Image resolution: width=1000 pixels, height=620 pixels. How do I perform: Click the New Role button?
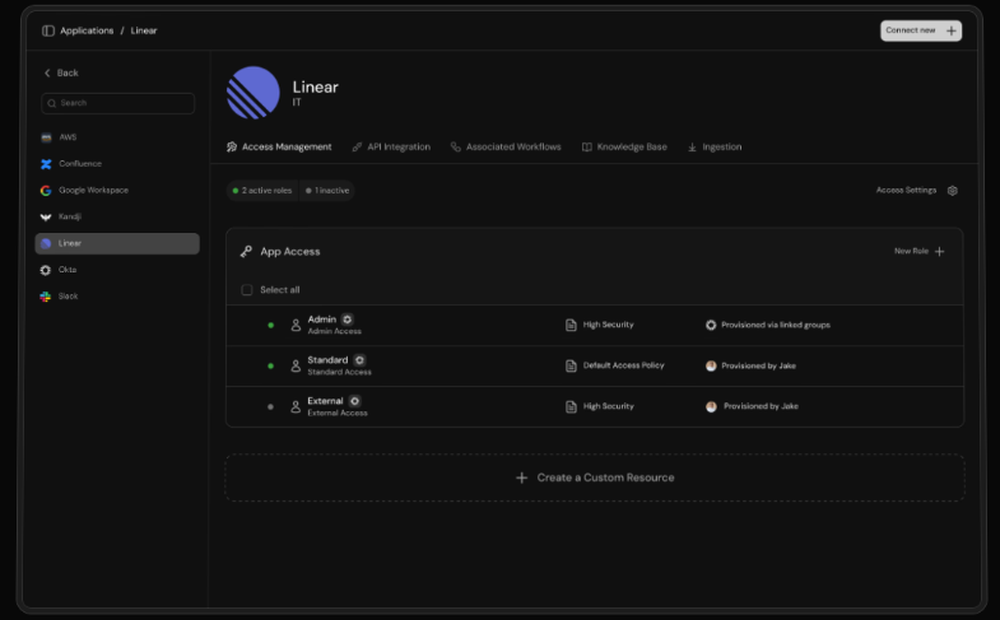coord(919,251)
